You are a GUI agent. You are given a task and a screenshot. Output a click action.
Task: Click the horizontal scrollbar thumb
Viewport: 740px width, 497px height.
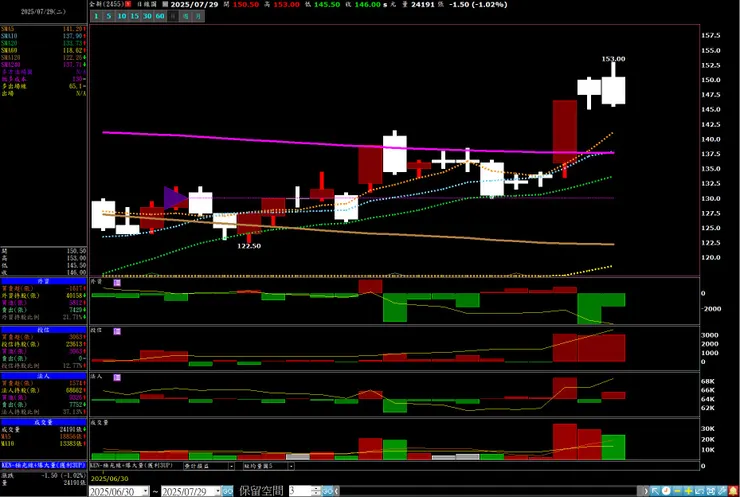tap(640, 491)
